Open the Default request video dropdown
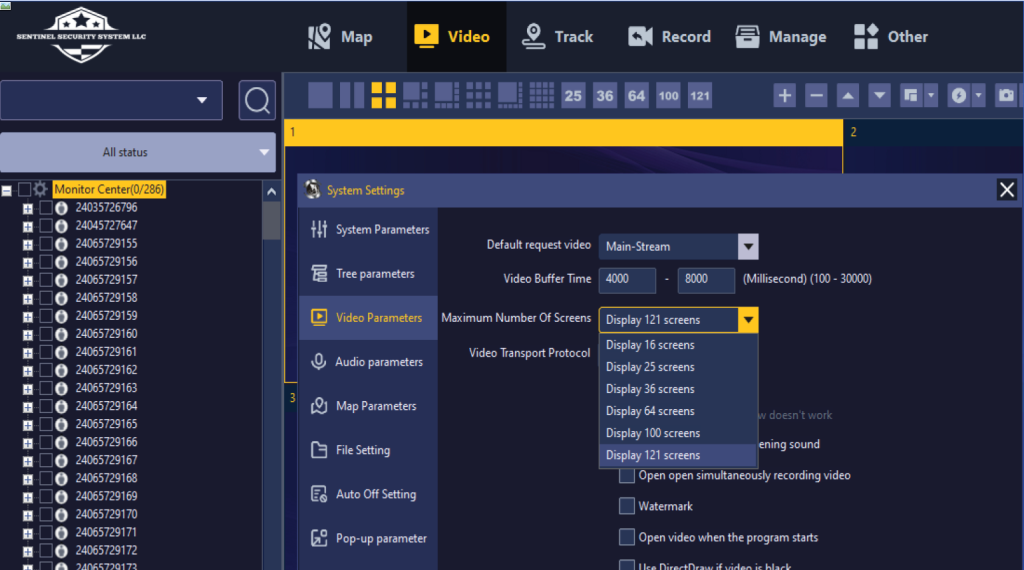 pos(747,246)
